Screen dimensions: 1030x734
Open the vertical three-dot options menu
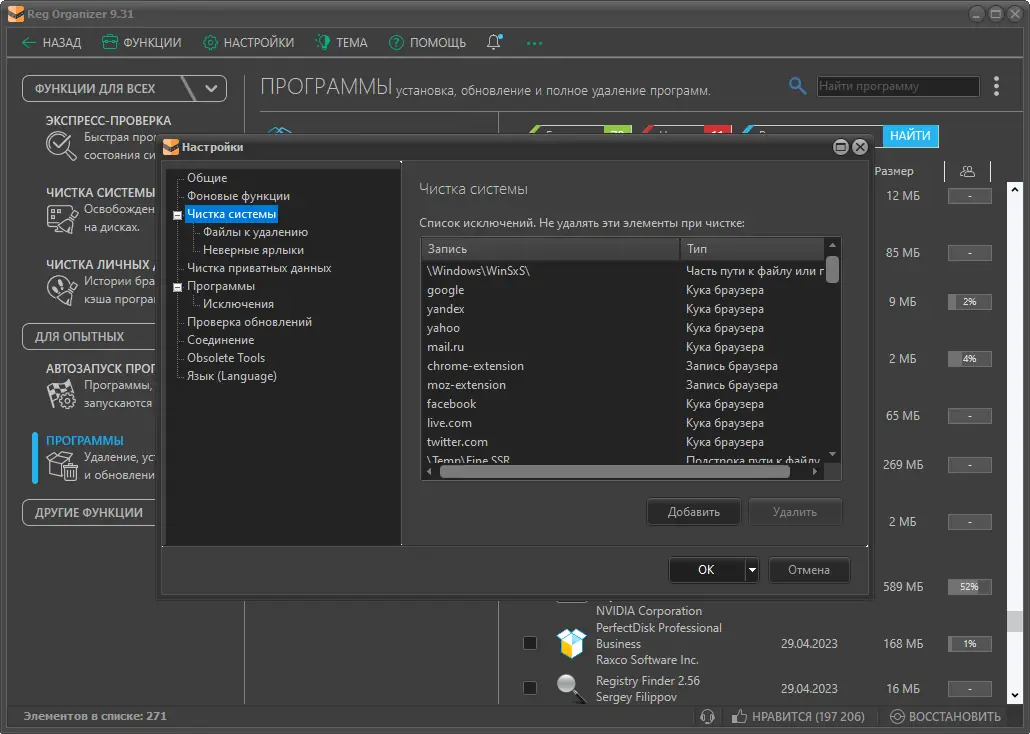coord(996,86)
